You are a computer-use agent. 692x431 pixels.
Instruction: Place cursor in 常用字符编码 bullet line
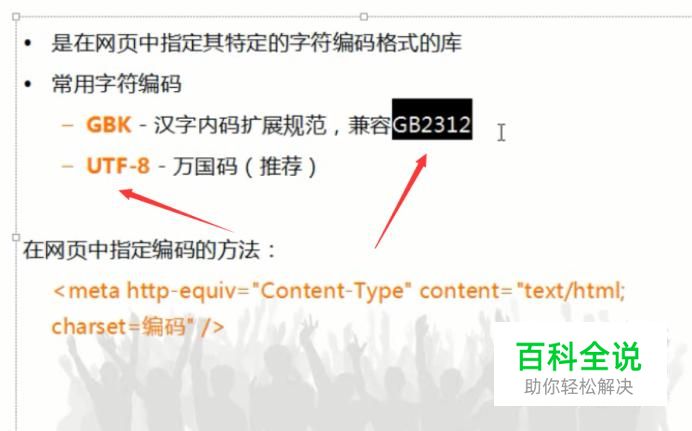(117, 84)
